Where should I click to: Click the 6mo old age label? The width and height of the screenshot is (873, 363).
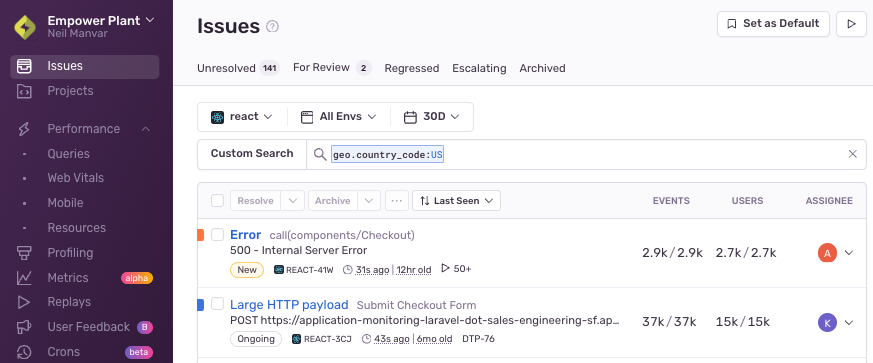(x=435, y=339)
